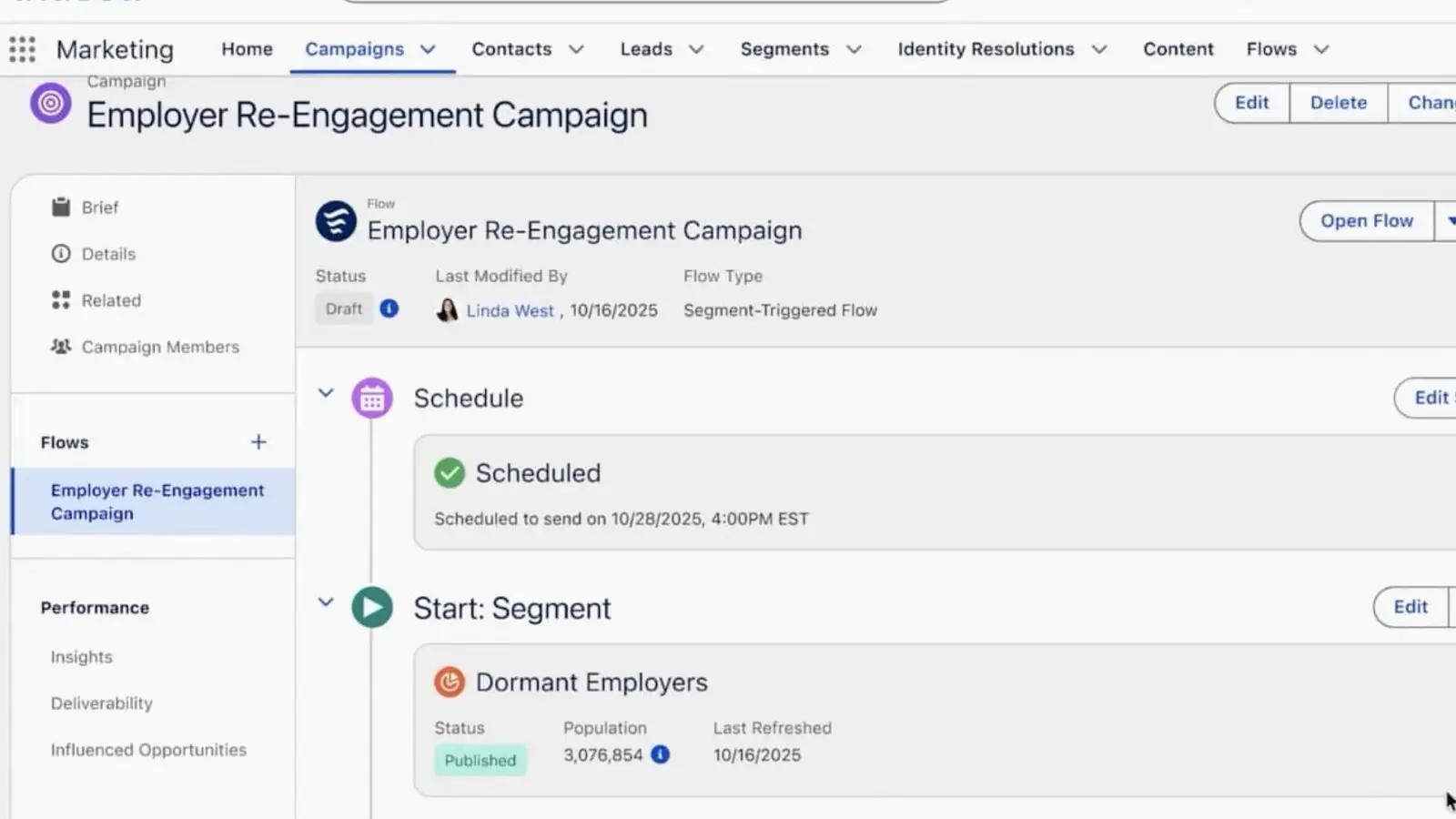Open the app launcher grid icon
The height and width of the screenshot is (819, 1456).
[22, 49]
